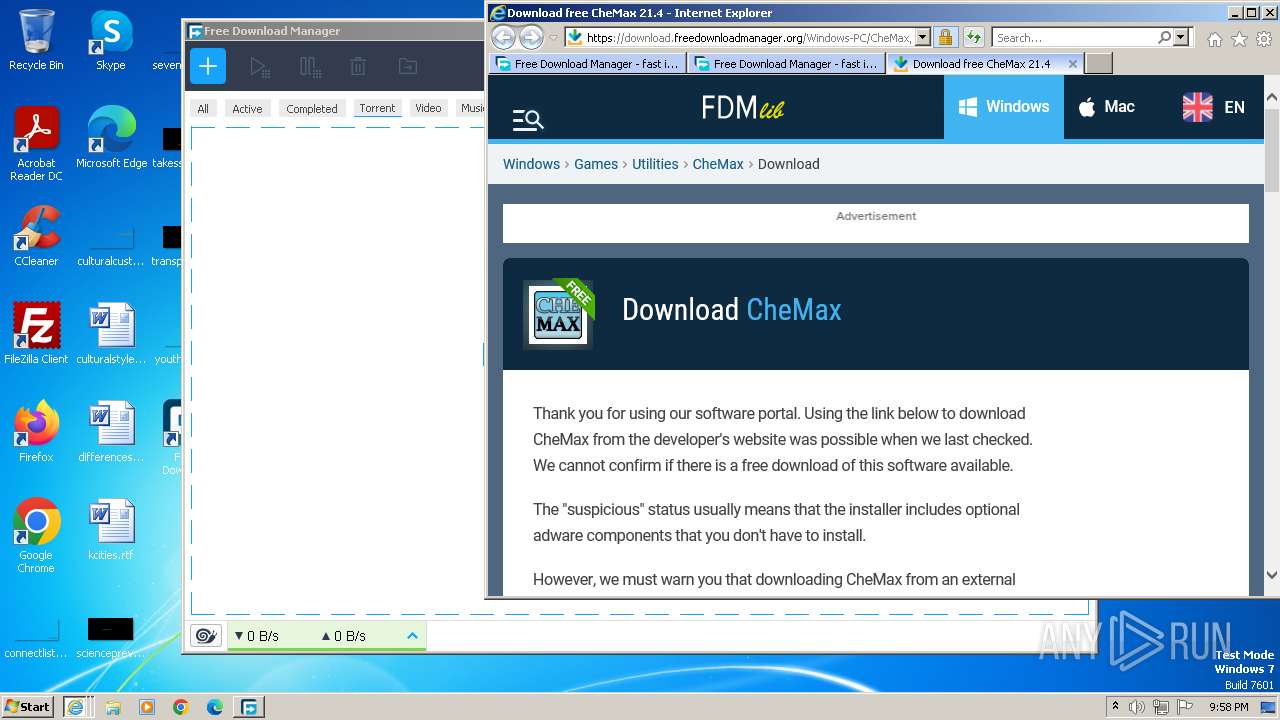Close the Download free CheMax 21.4 tab
Viewport: 1280px width, 720px height.
pos(1073,63)
